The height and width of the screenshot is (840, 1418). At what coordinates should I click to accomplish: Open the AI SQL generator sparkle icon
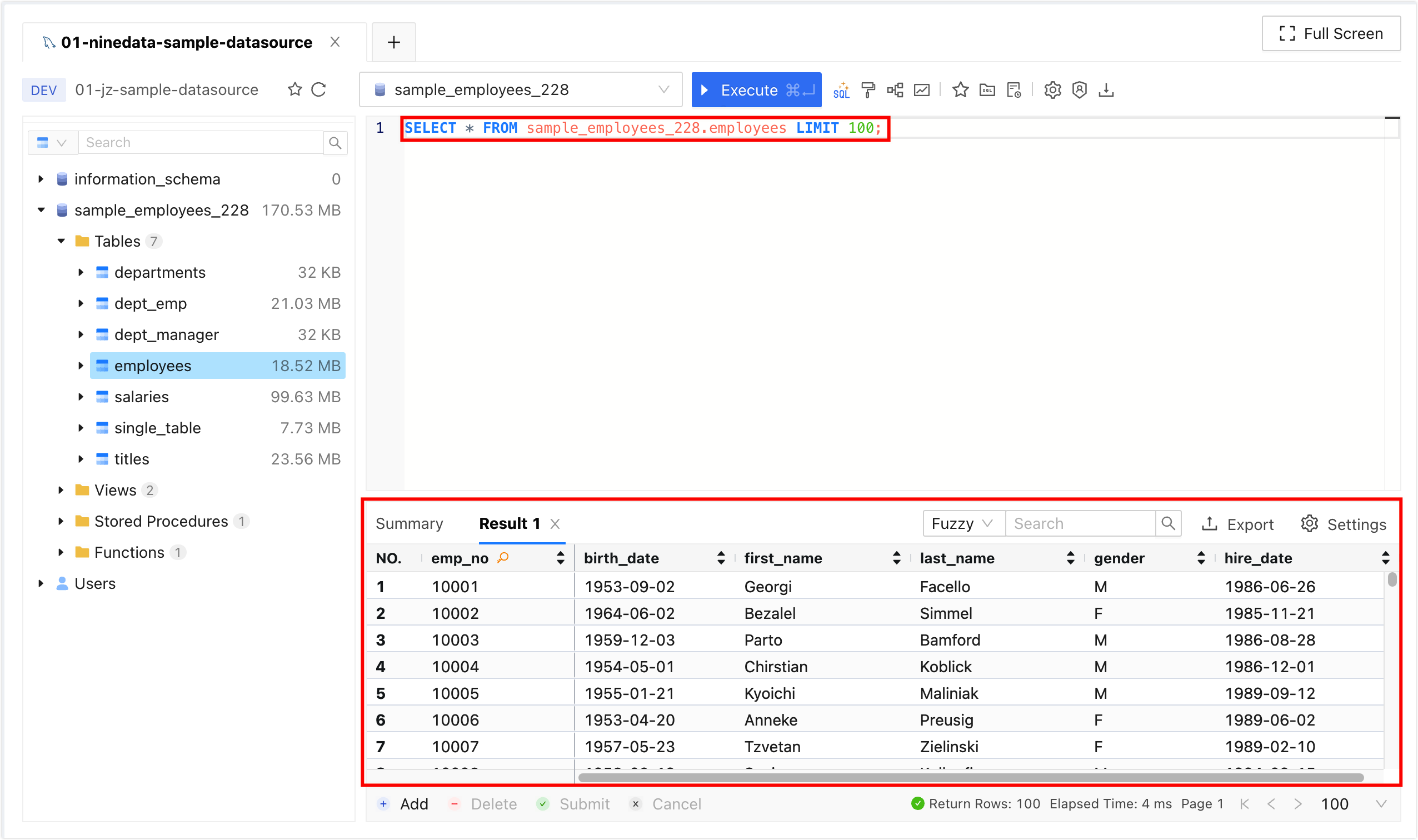(x=841, y=90)
